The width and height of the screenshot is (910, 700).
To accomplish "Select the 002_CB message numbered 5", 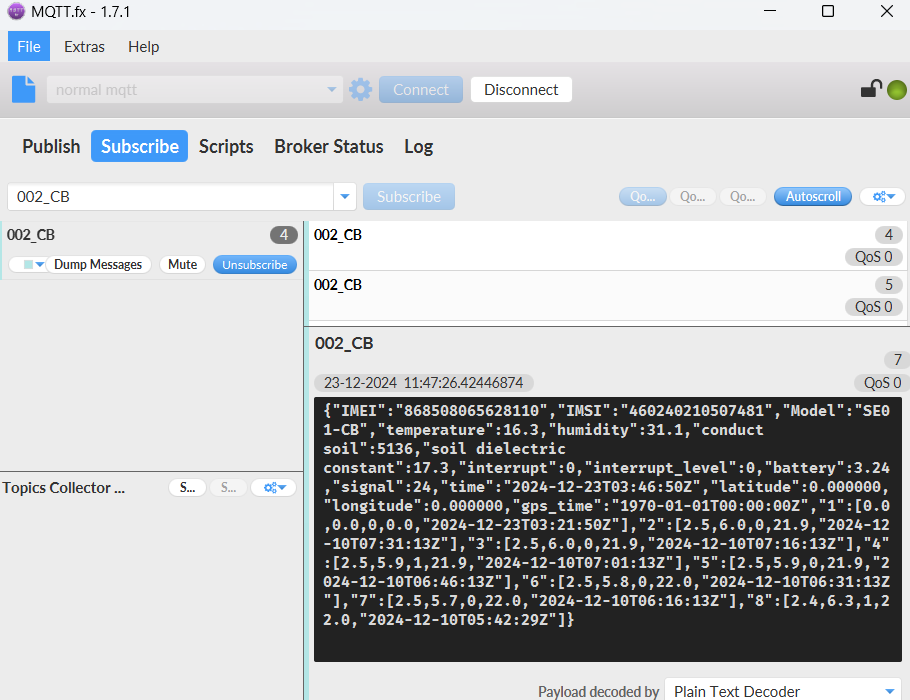I will 607,295.
